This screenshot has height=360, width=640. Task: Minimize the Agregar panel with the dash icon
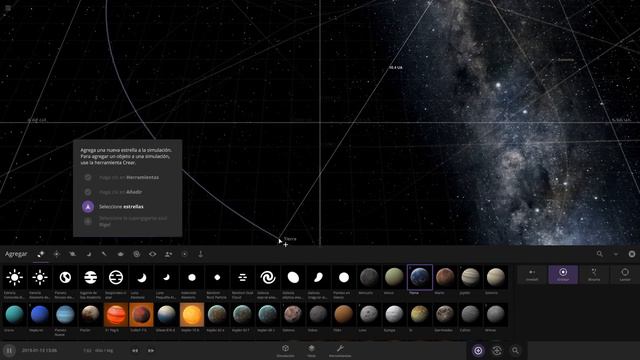point(616,254)
